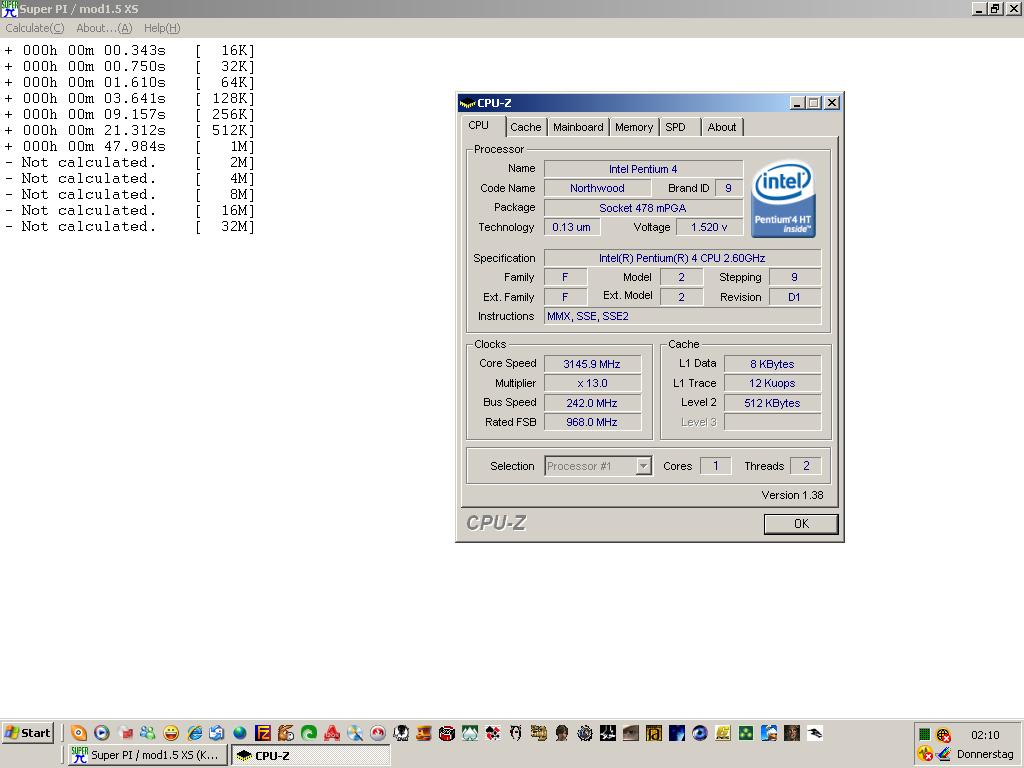1024x768 pixels.
Task: Click the Core Speed 3145.9 MHz field
Action: pyautogui.click(x=592, y=364)
